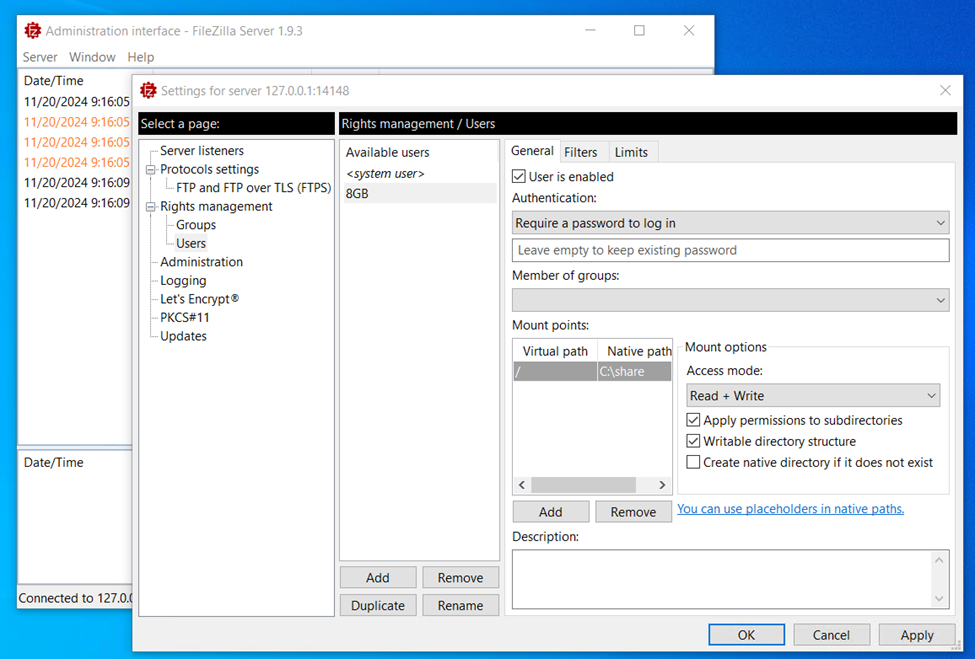Minimize the Administration interface window
Screen dimensions: 975x659
point(590,30)
